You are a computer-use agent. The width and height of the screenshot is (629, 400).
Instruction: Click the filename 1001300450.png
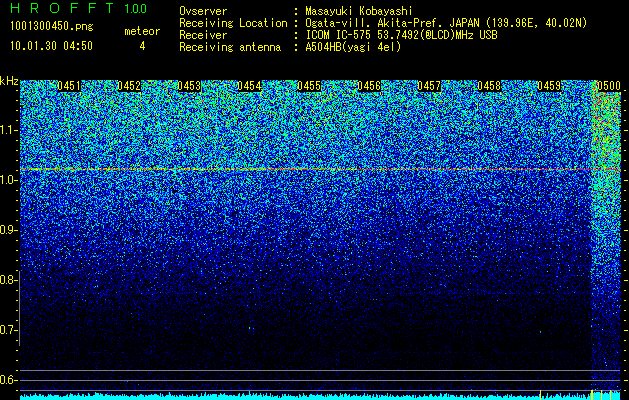pyautogui.click(x=52, y=27)
